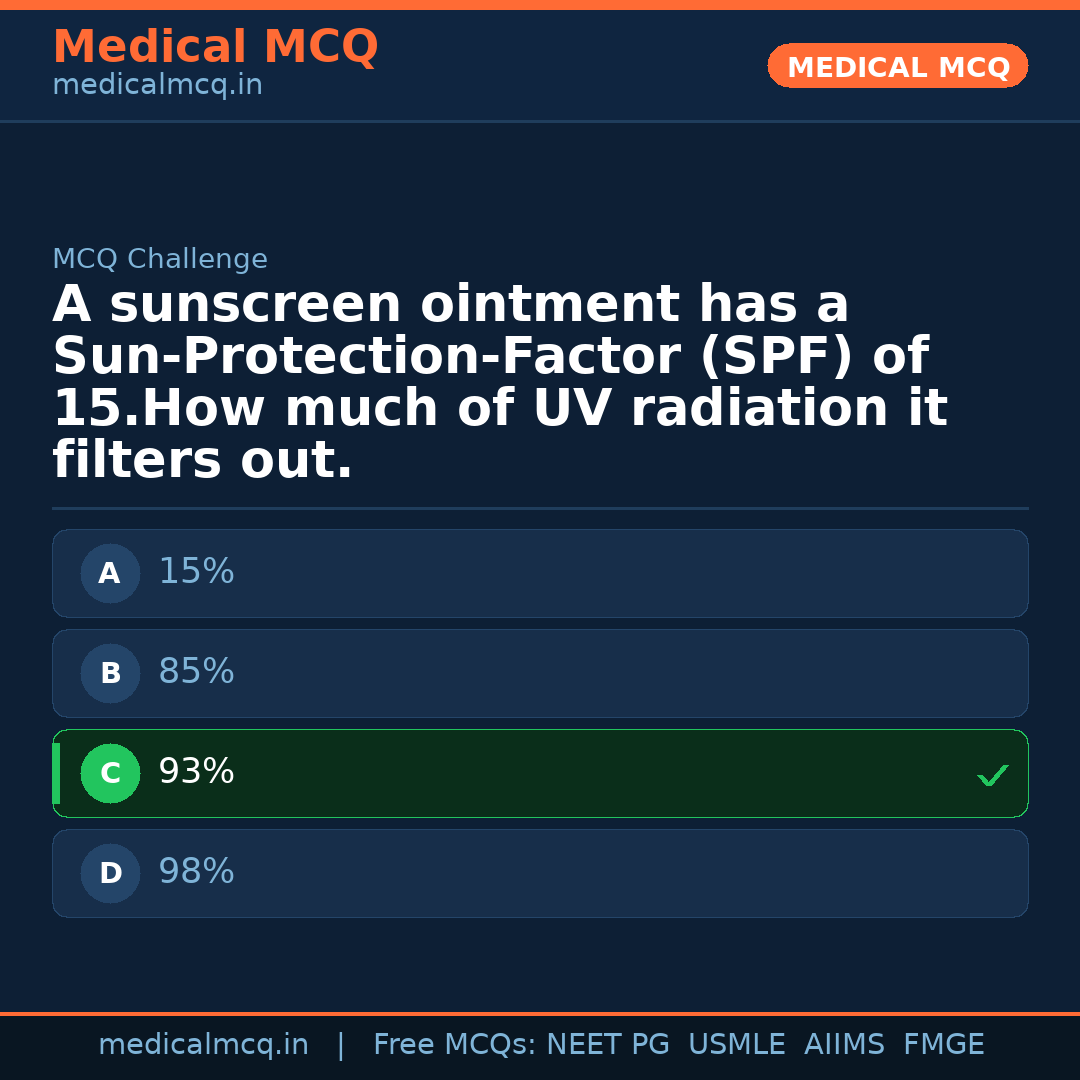Click the letter D circle badge

click(110, 874)
